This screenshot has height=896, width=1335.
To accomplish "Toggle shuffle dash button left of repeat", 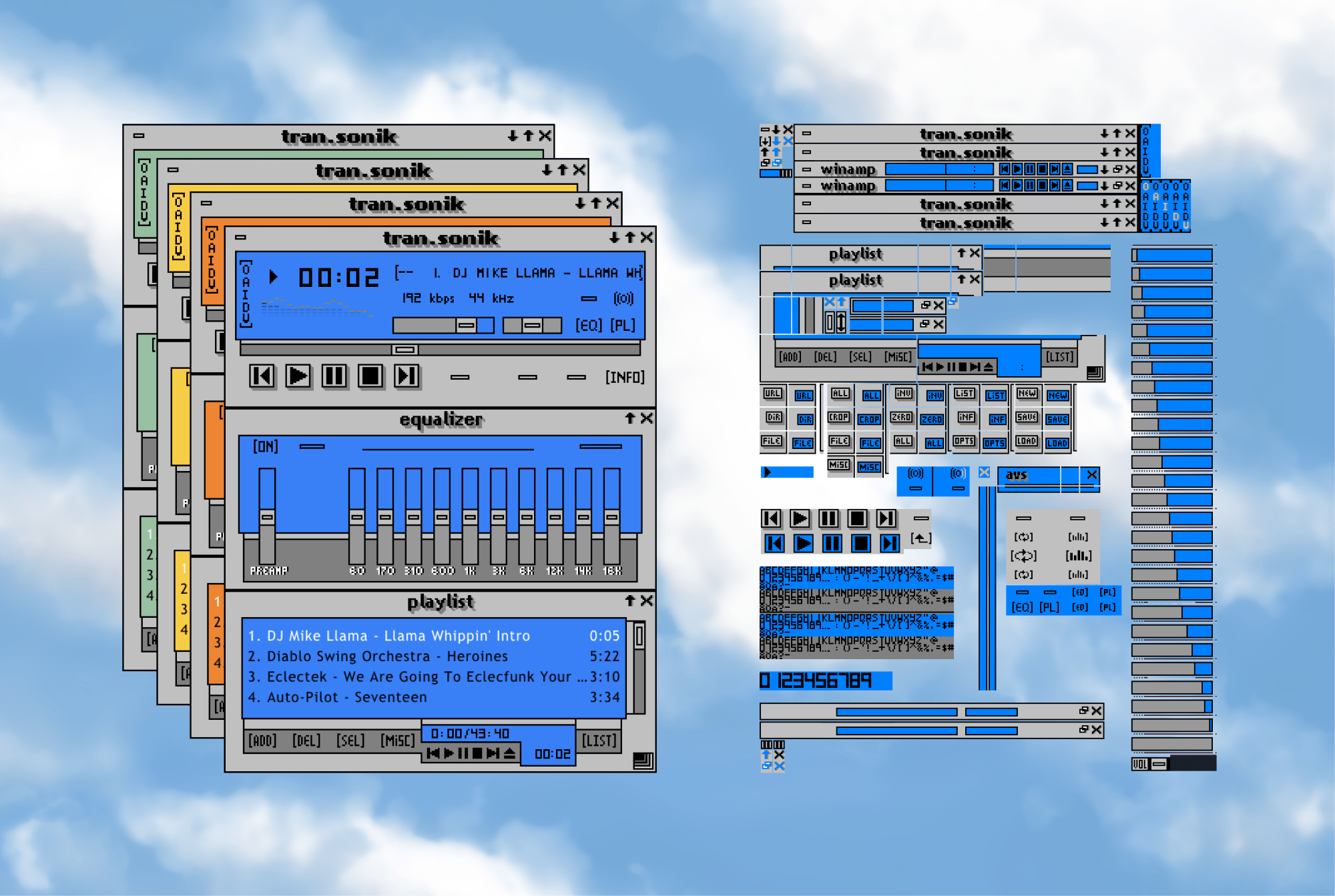I will pos(527,377).
